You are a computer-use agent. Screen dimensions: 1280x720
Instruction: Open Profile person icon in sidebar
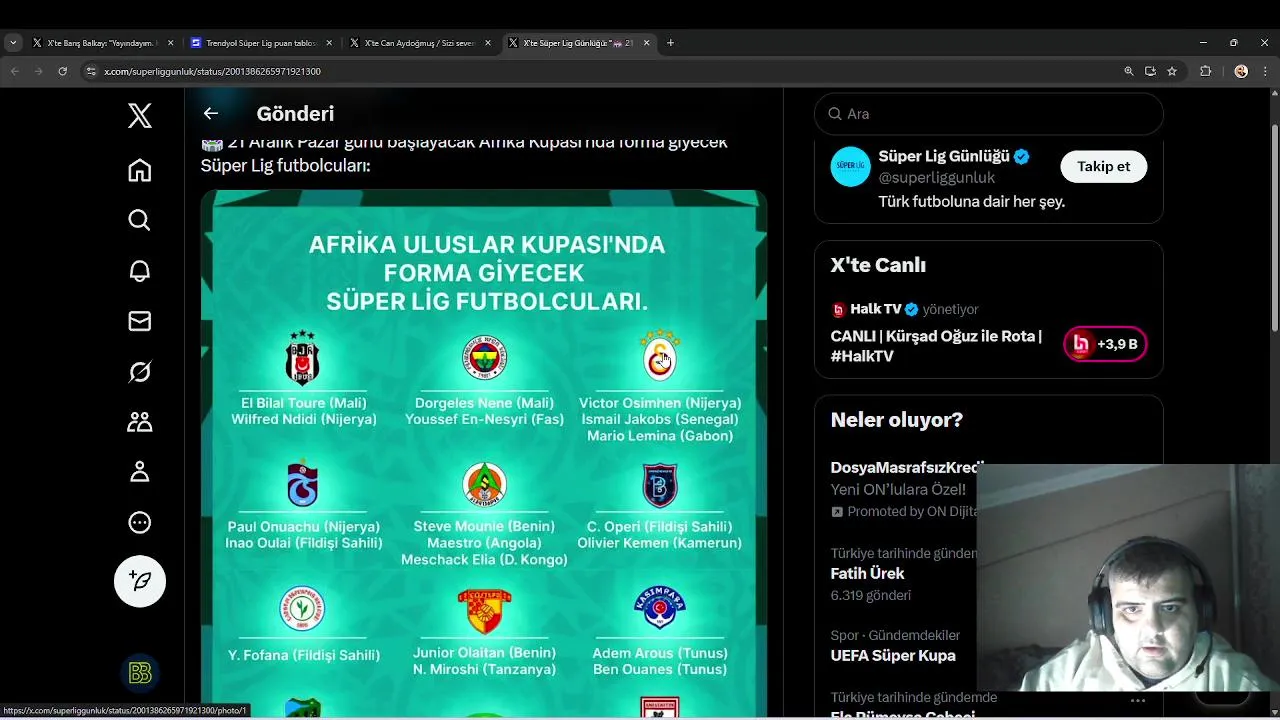coord(140,472)
